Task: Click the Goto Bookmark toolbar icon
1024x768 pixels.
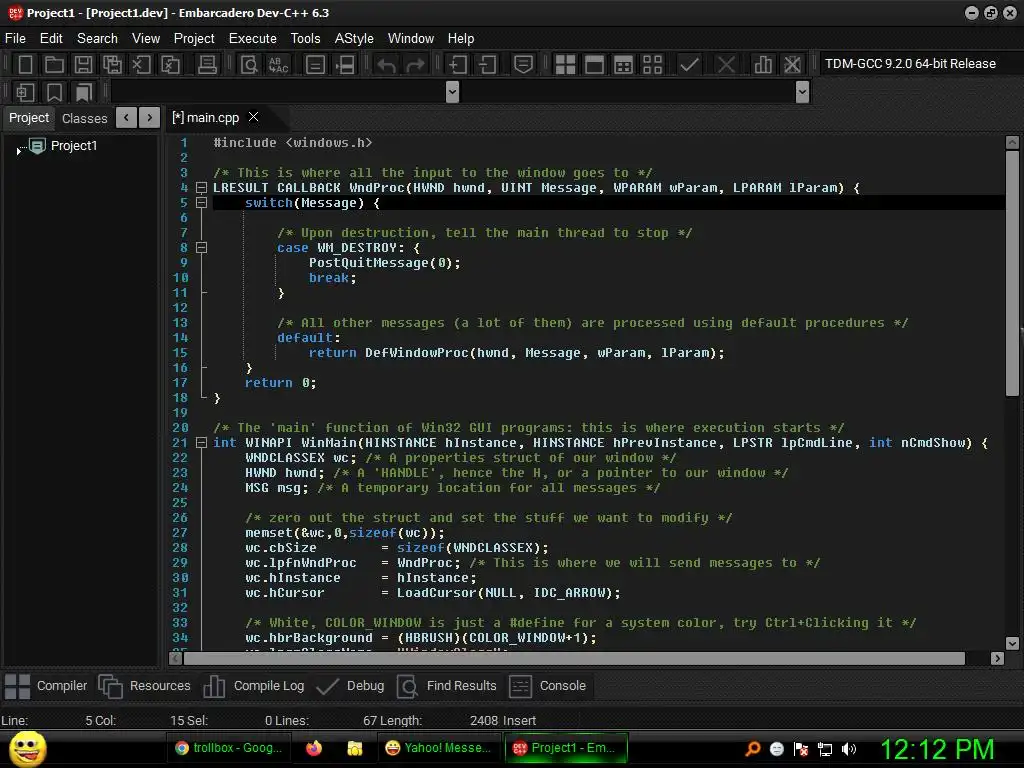Action: [x=83, y=92]
